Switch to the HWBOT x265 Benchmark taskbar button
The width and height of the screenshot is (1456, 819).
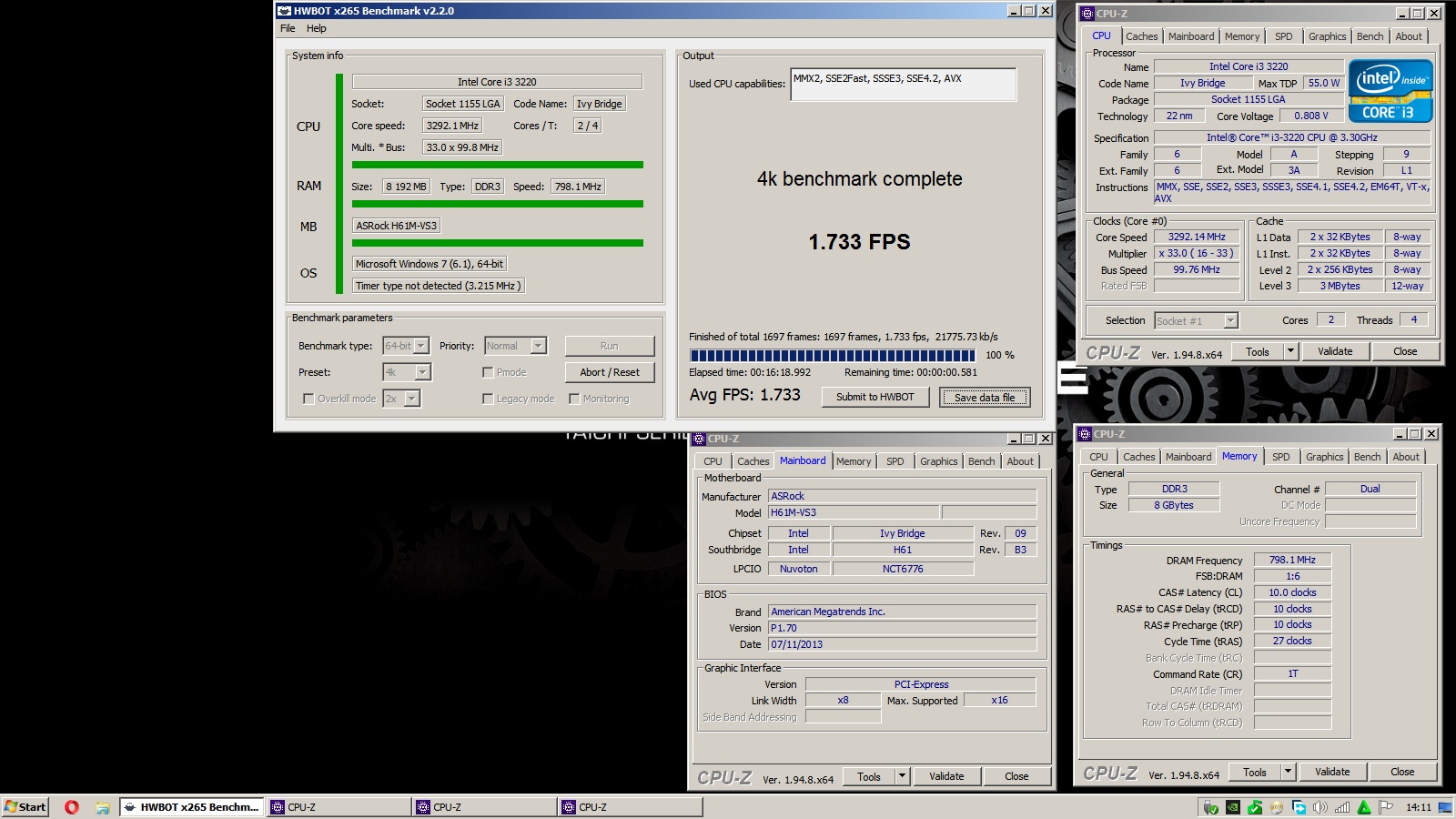point(192,807)
